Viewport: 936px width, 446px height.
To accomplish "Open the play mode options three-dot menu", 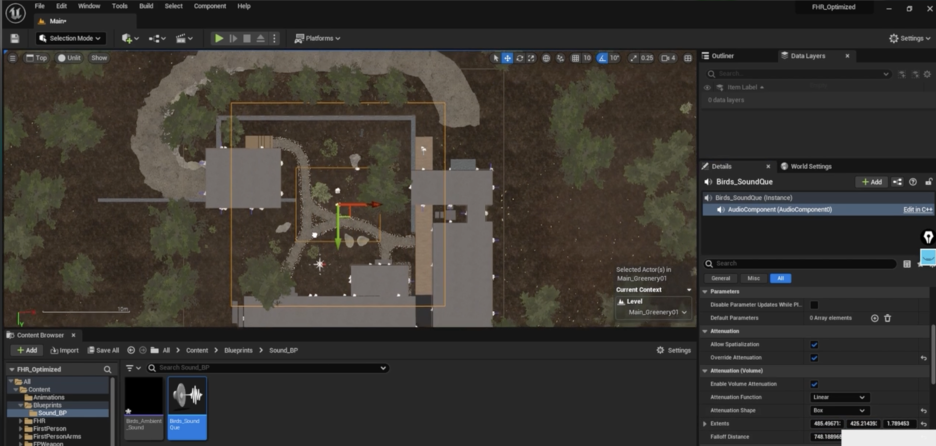I will tap(274, 38).
